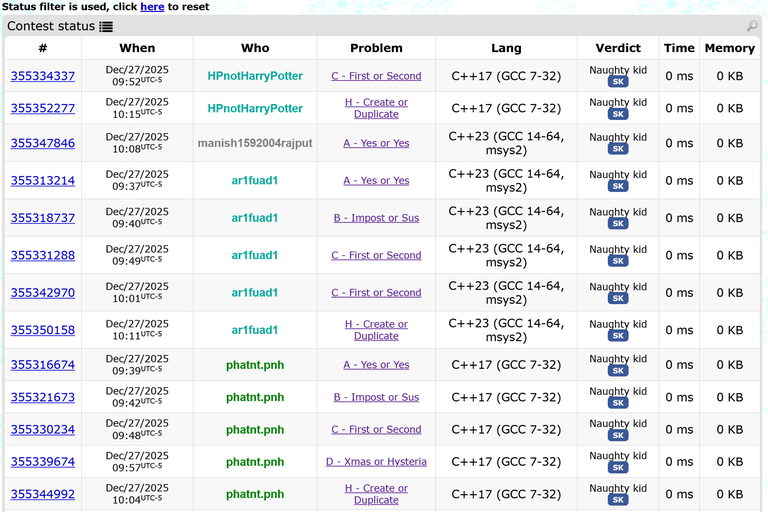Open submission 355334337

tap(43, 76)
